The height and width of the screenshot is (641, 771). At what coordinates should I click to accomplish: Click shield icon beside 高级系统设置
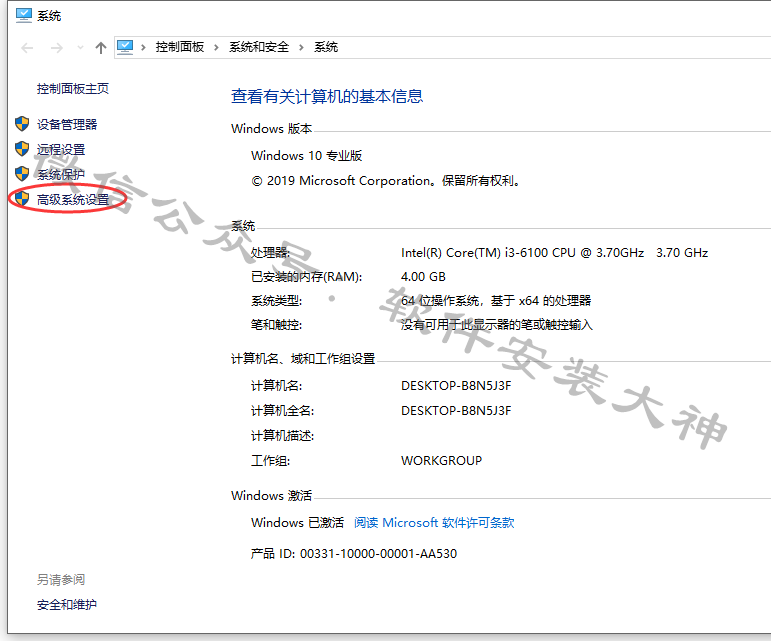(22, 199)
